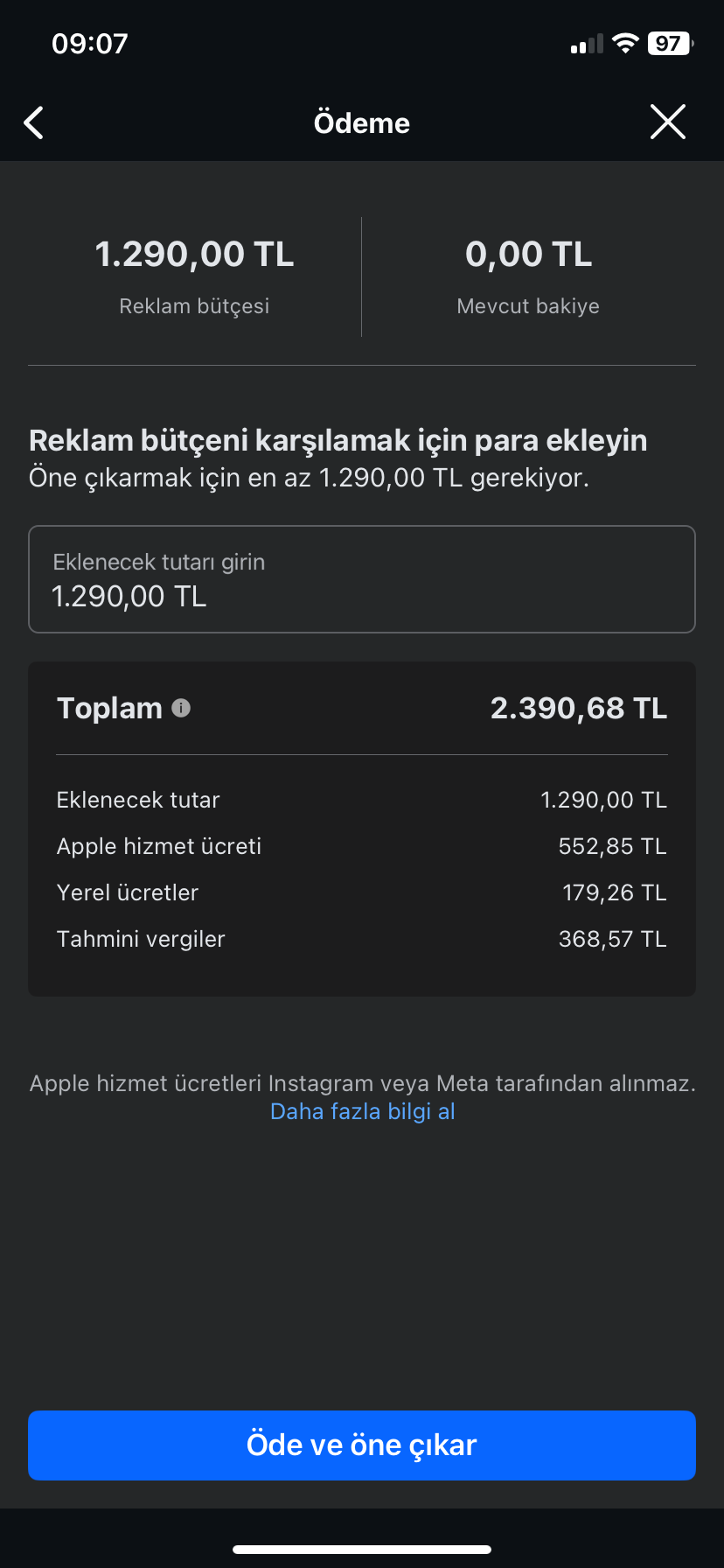This screenshot has width=724, height=1568.
Task: Tap the Reklam bütçeni karşılamak heading
Action: (338, 440)
